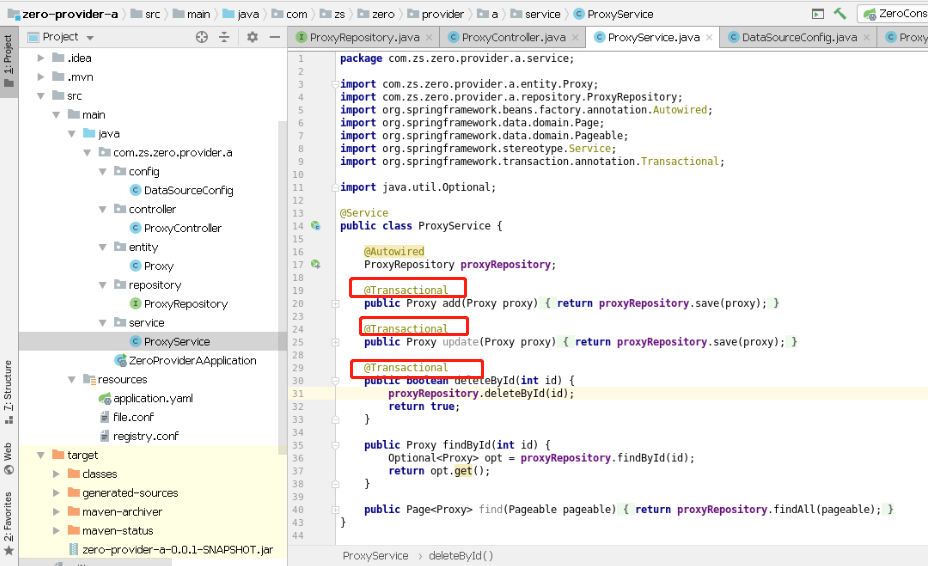
Task: Open Project panel settings gear
Action: 252,37
